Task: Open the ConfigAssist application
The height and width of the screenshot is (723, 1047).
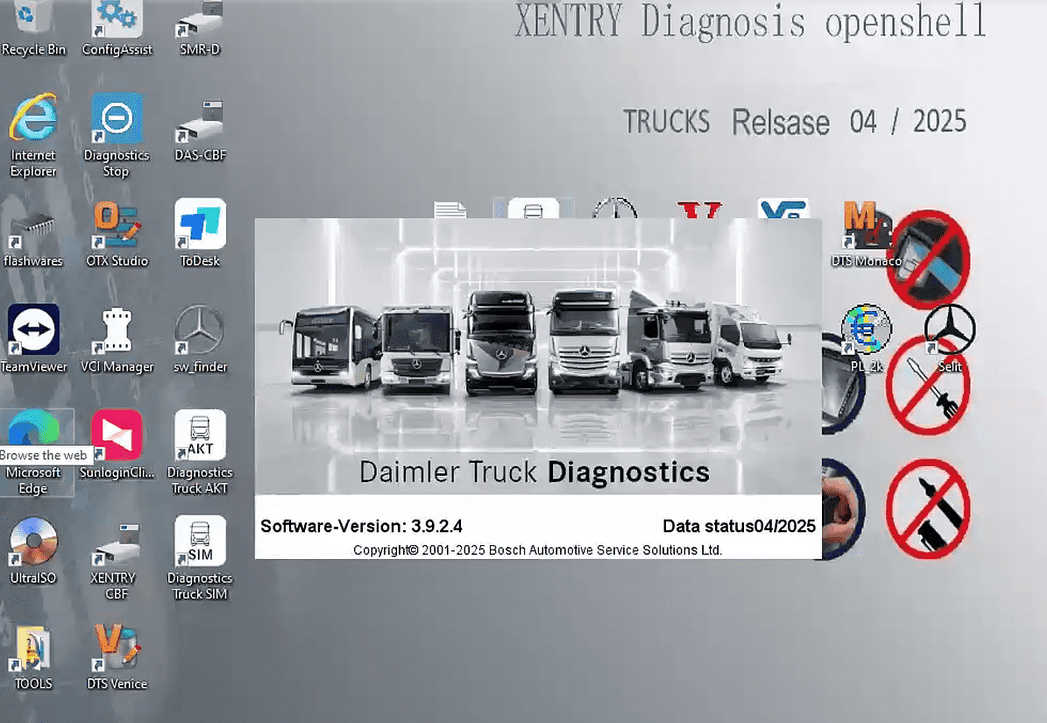Action: click(115, 22)
